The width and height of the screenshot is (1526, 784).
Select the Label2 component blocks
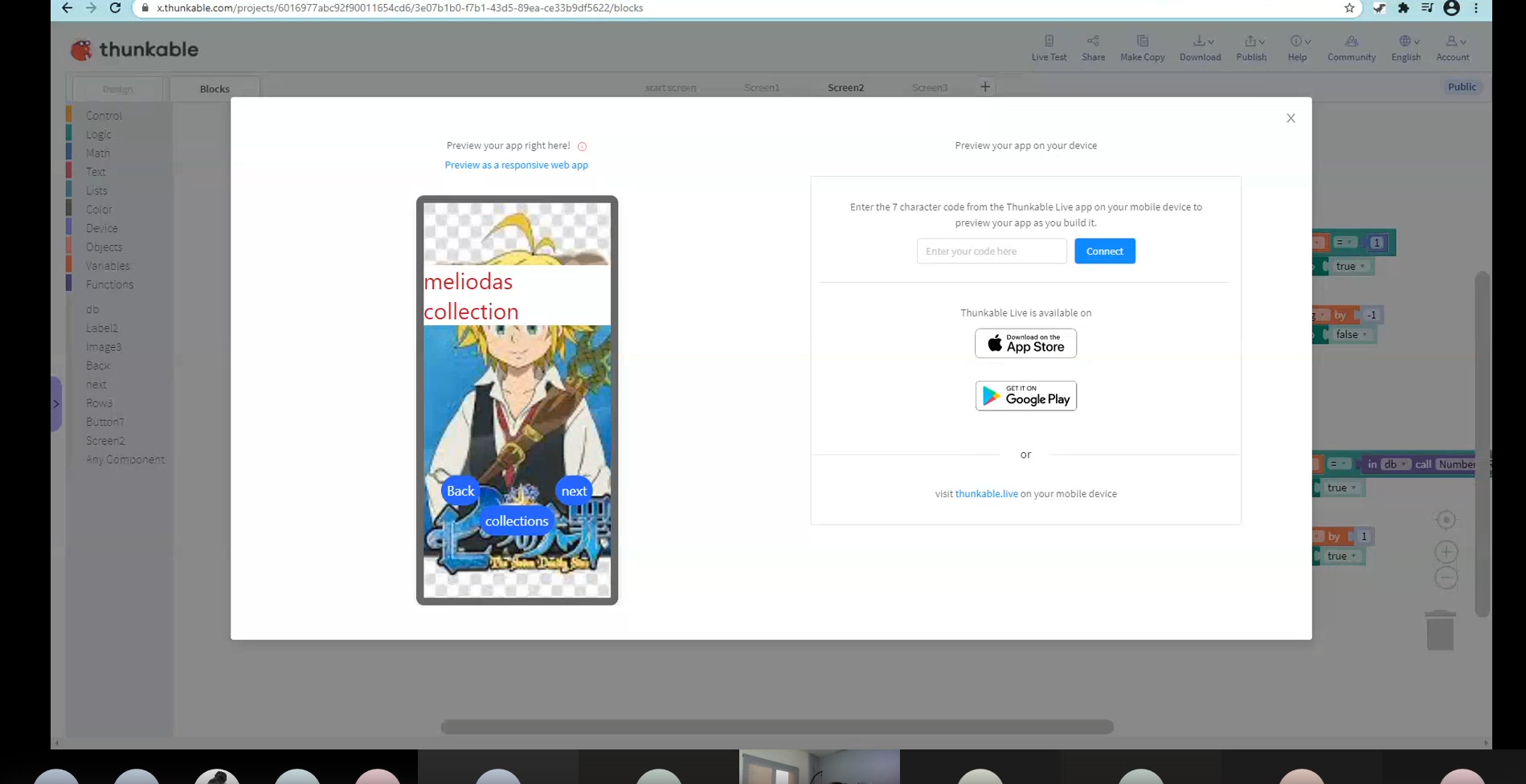click(102, 329)
